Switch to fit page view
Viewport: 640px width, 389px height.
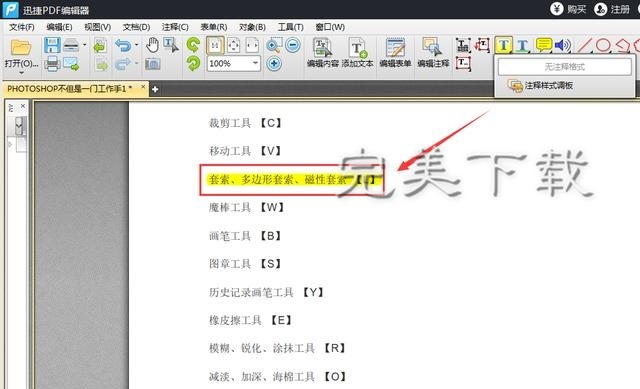(233, 45)
